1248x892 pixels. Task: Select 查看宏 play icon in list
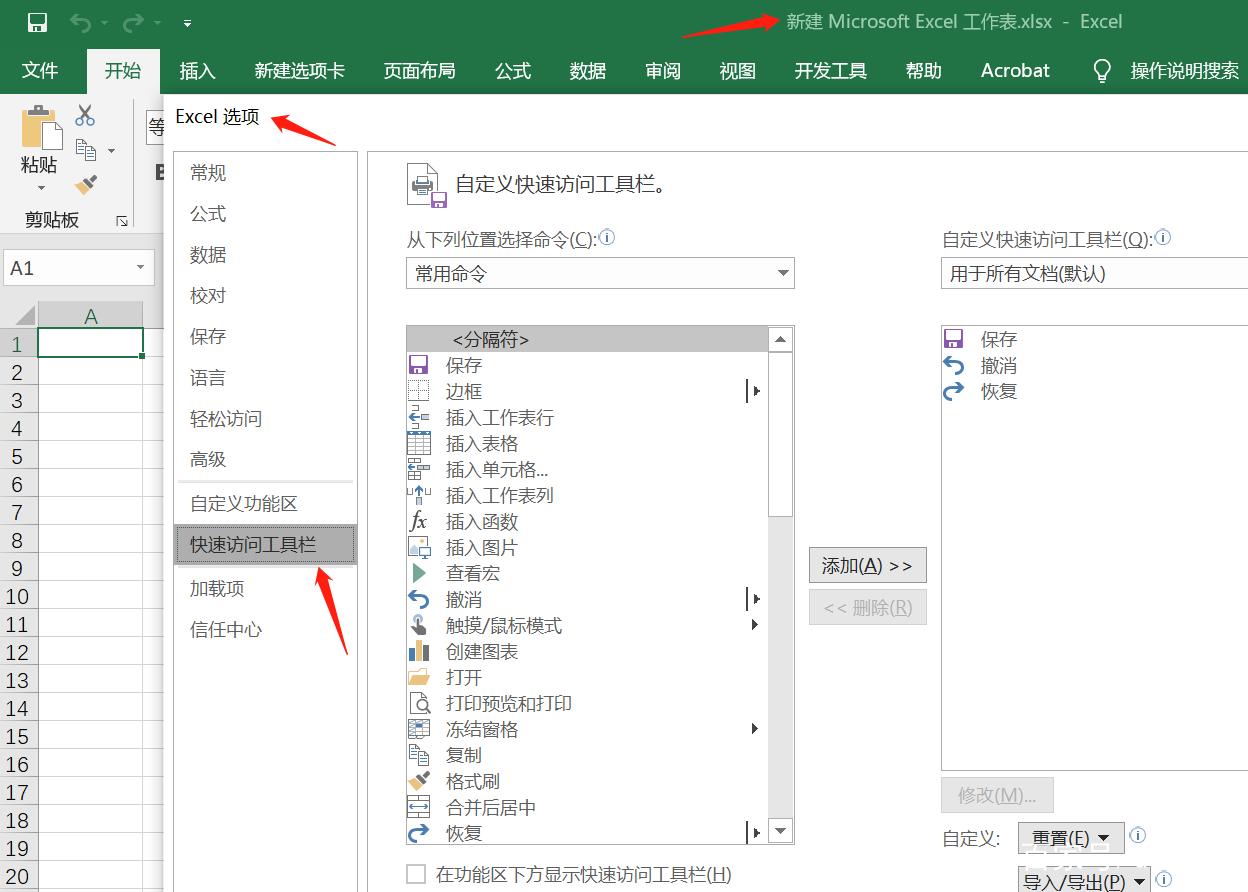point(419,574)
